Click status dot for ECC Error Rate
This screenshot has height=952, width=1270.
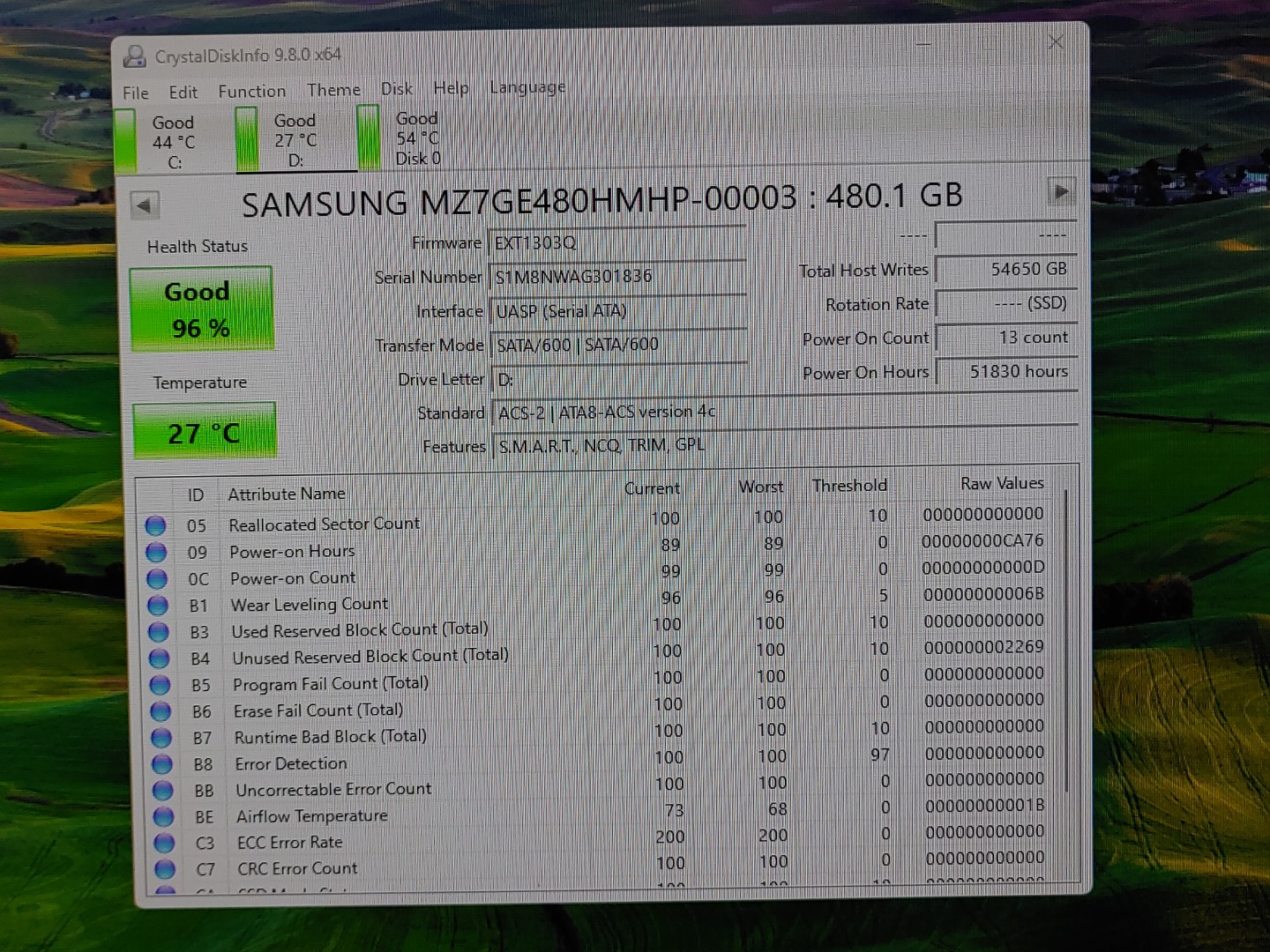click(x=164, y=843)
